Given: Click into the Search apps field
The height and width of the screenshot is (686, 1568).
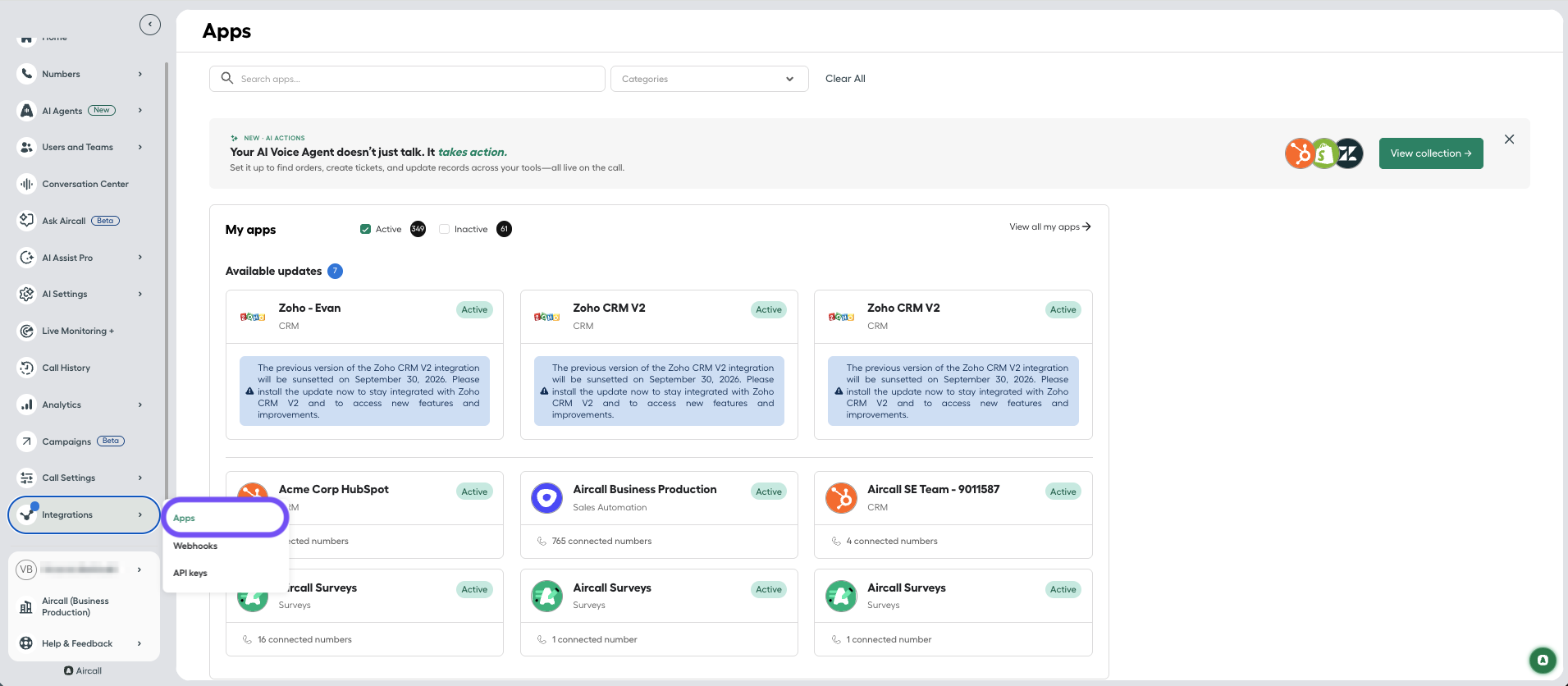Looking at the screenshot, I should [x=407, y=79].
